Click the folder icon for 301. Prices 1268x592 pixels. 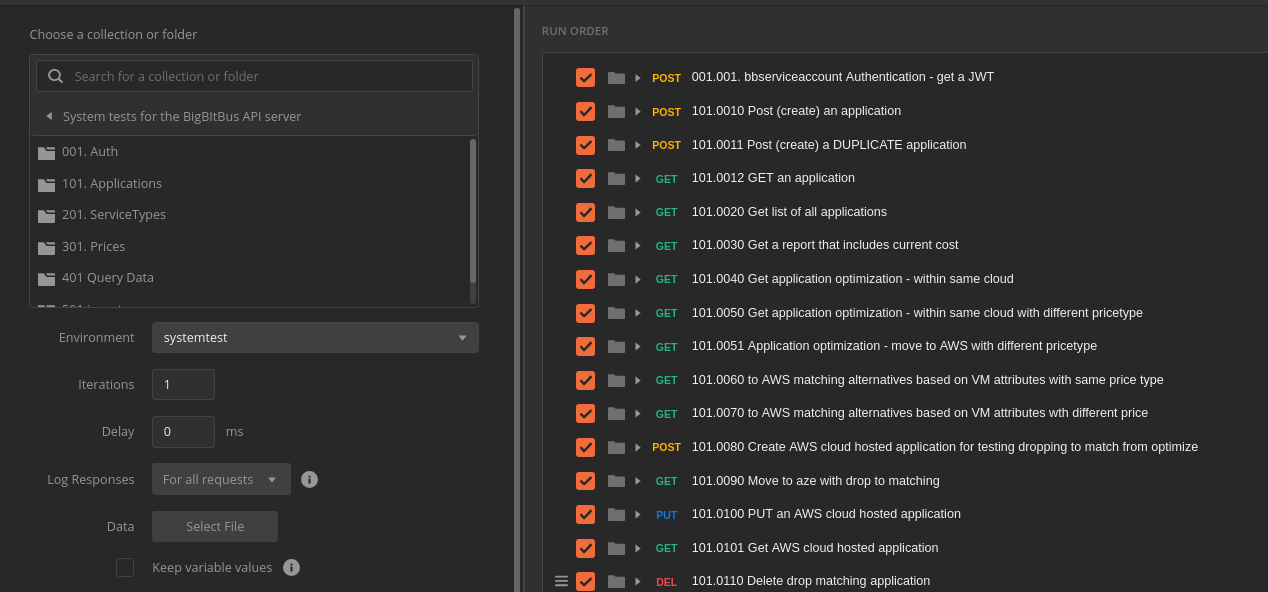click(x=46, y=247)
